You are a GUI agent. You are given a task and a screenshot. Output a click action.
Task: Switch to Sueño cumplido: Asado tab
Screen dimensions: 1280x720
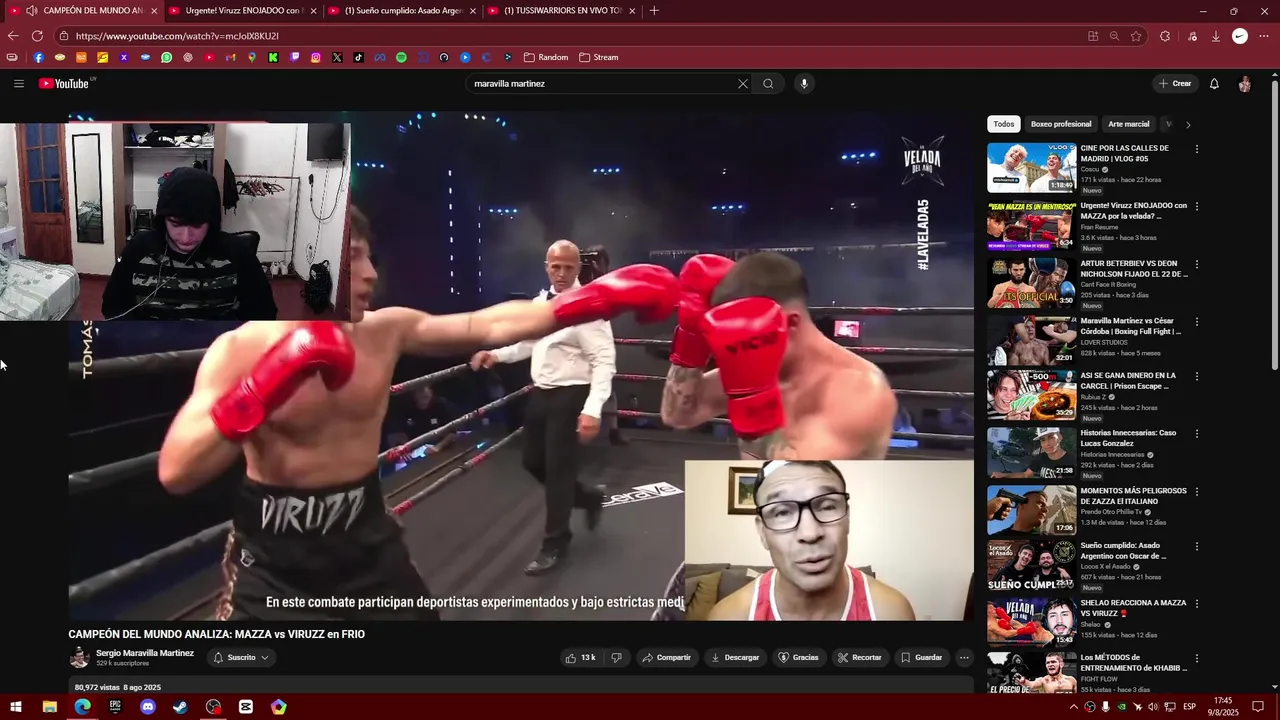pyautogui.click(x=403, y=11)
